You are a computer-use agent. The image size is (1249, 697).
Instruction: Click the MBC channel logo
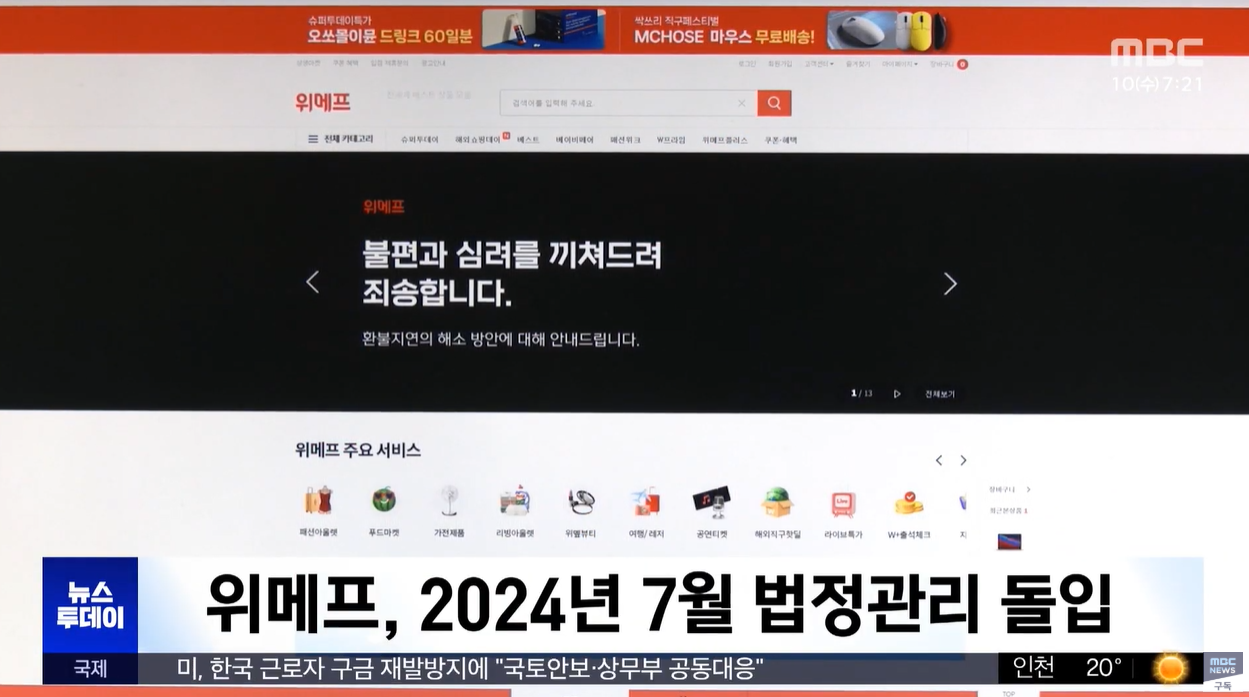(1157, 53)
